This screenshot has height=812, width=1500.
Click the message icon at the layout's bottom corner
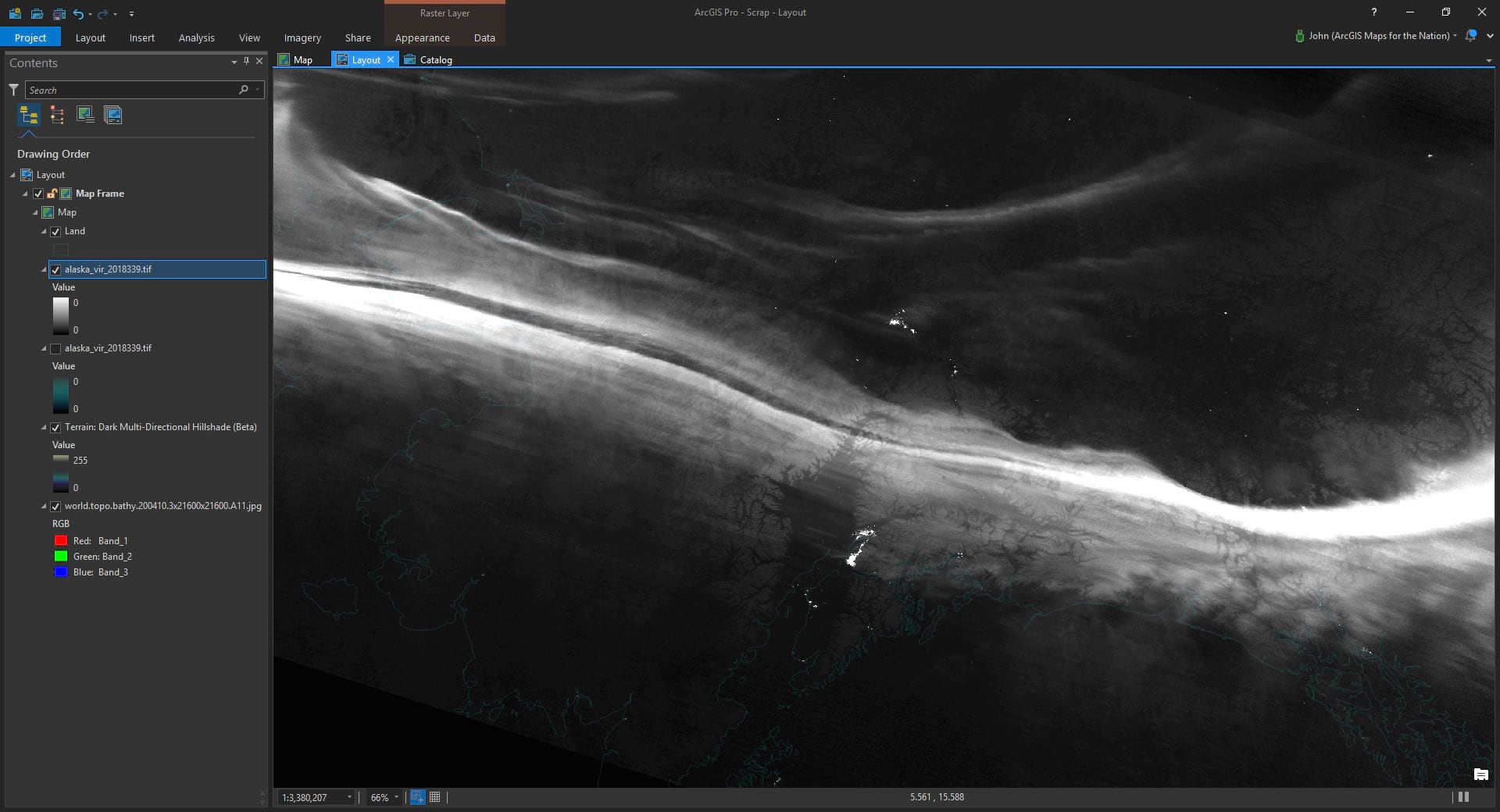1480,775
